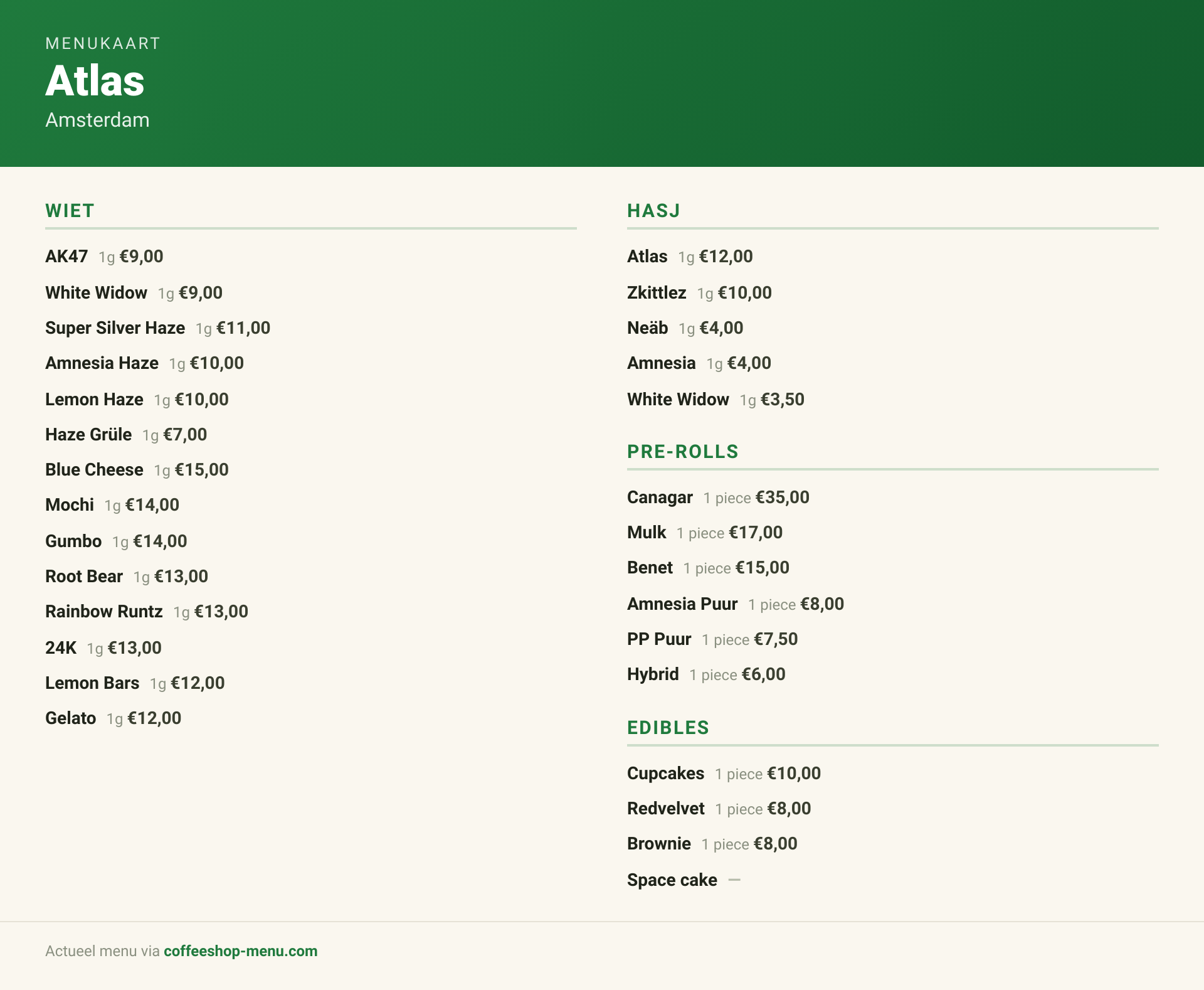Select the Lemon Bars entry

(135, 683)
